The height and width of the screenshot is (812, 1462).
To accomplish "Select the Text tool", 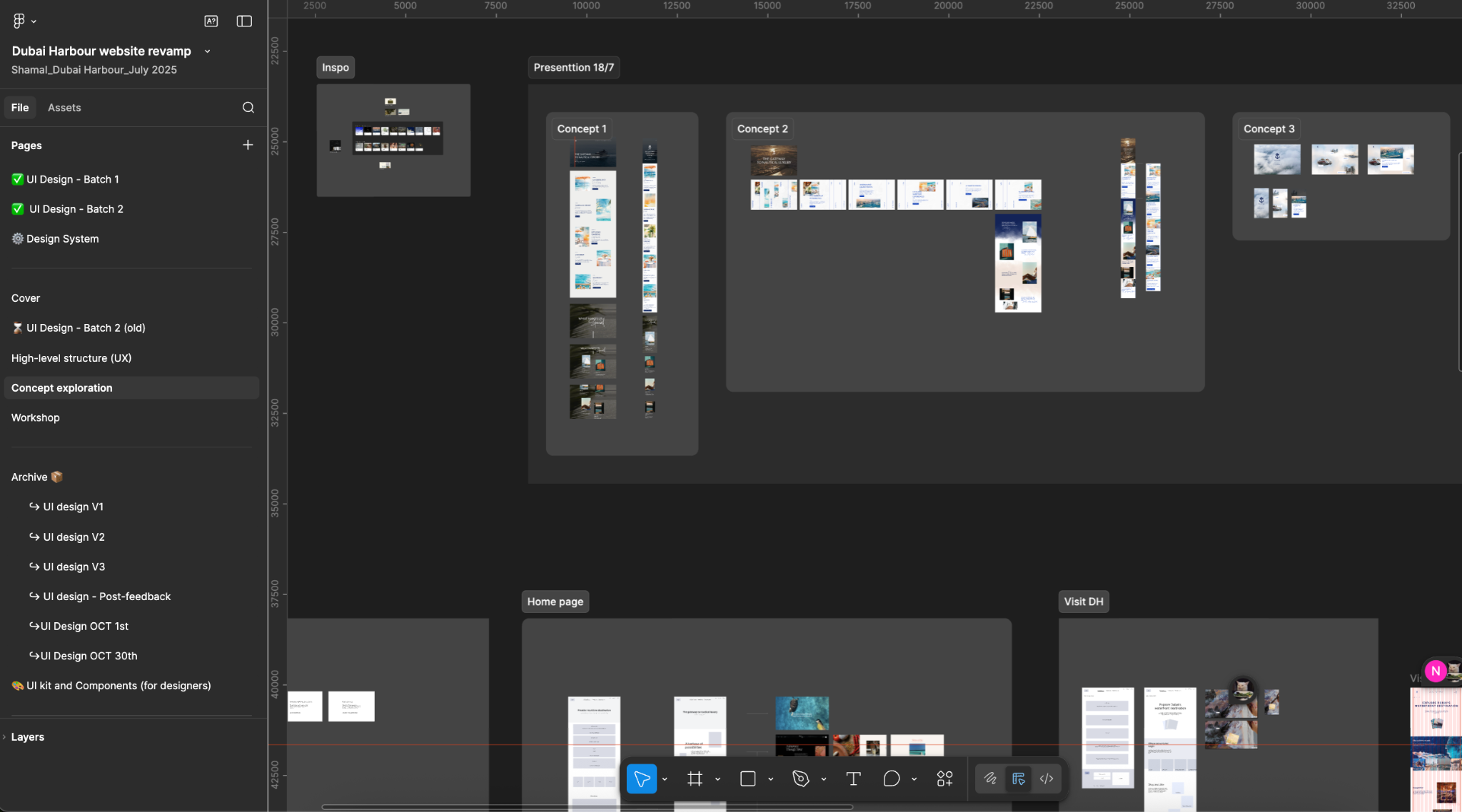I will (853, 778).
